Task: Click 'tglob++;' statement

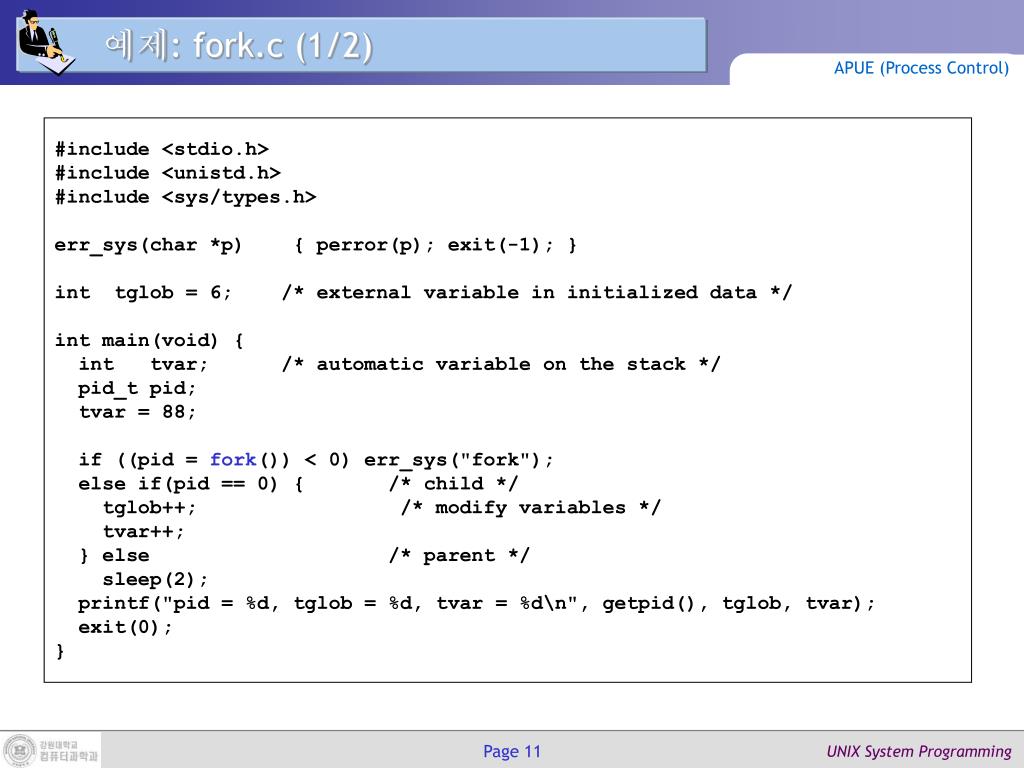Action: 150,508
